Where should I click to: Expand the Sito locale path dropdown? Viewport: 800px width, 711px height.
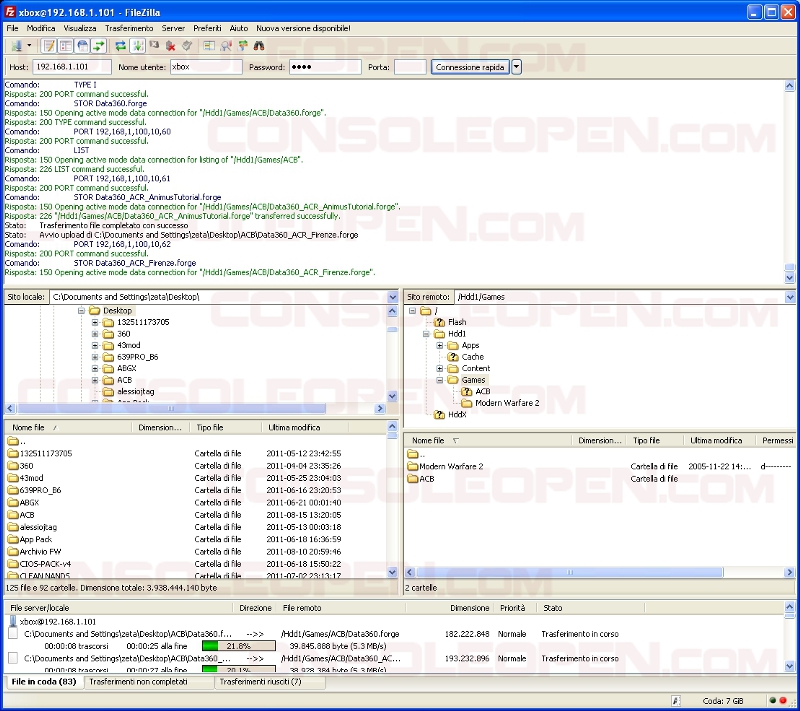(393, 297)
